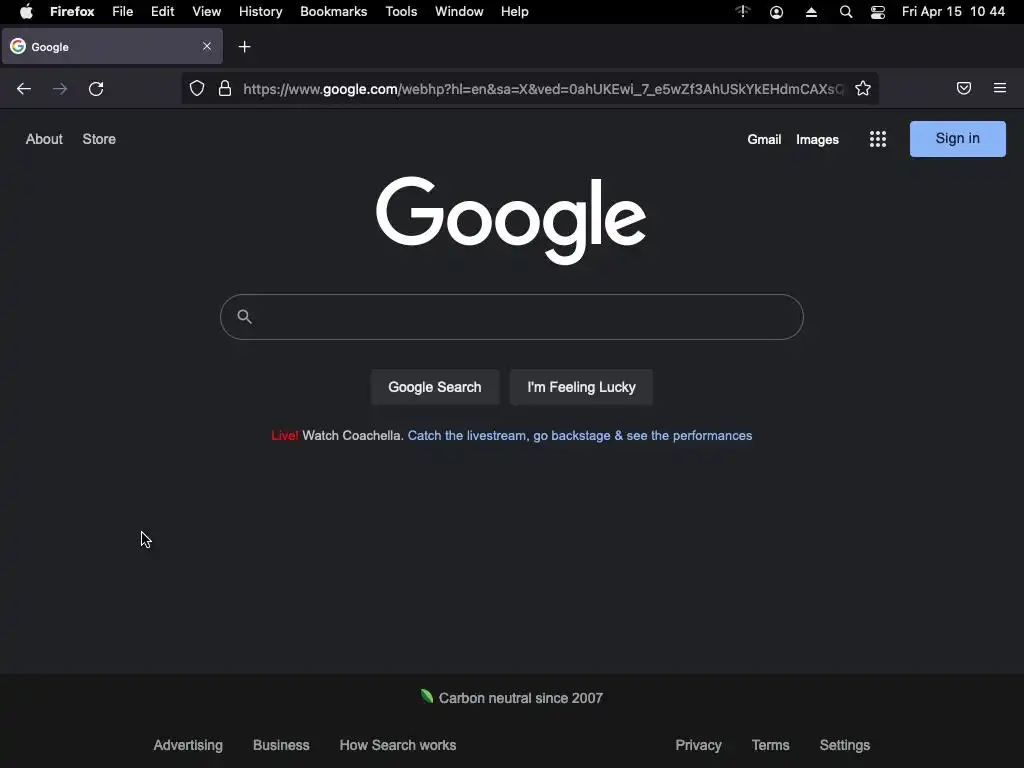This screenshot has height=768, width=1024.
Task: Open the Store link
Action: (99, 139)
